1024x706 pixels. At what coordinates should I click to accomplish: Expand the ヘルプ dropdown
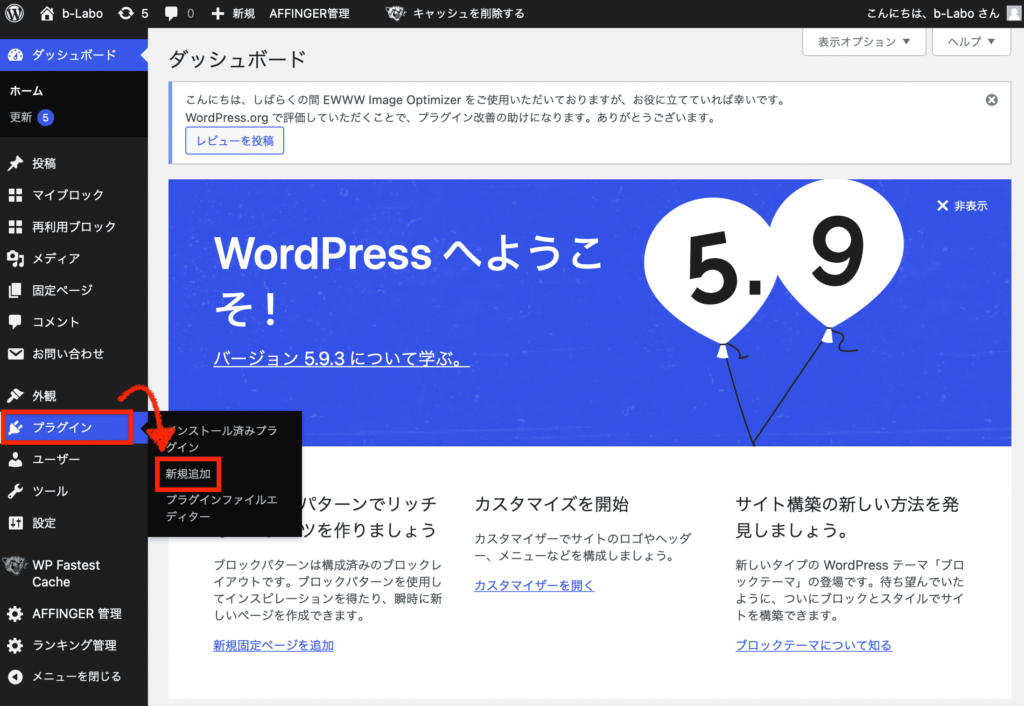(971, 42)
